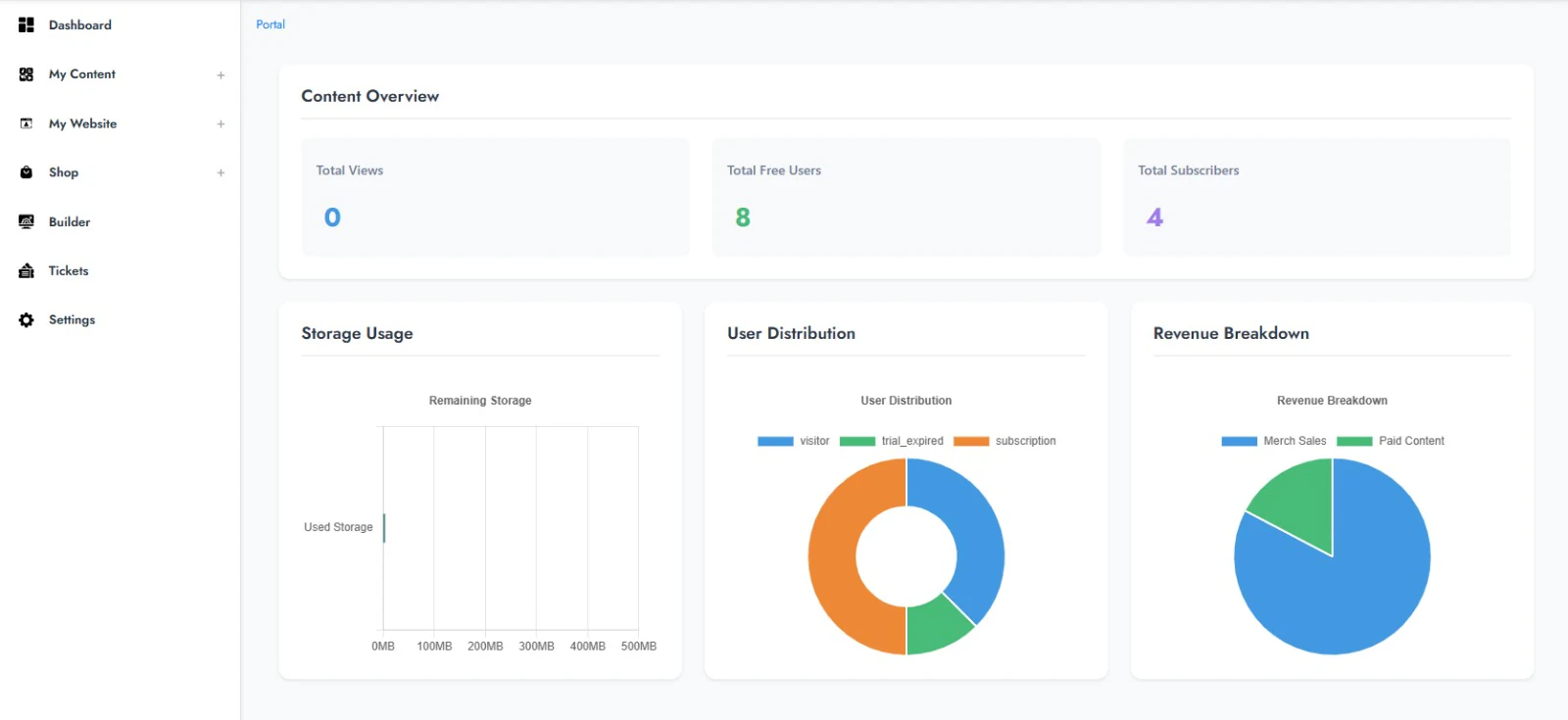1568x720 pixels.
Task: Click the Remaining Storage chart title
Action: [x=480, y=401]
